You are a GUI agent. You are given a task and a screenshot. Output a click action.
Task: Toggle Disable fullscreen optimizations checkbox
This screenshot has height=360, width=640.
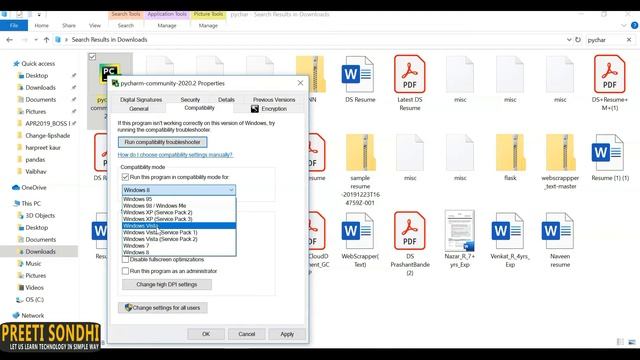click(x=125, y=260)
